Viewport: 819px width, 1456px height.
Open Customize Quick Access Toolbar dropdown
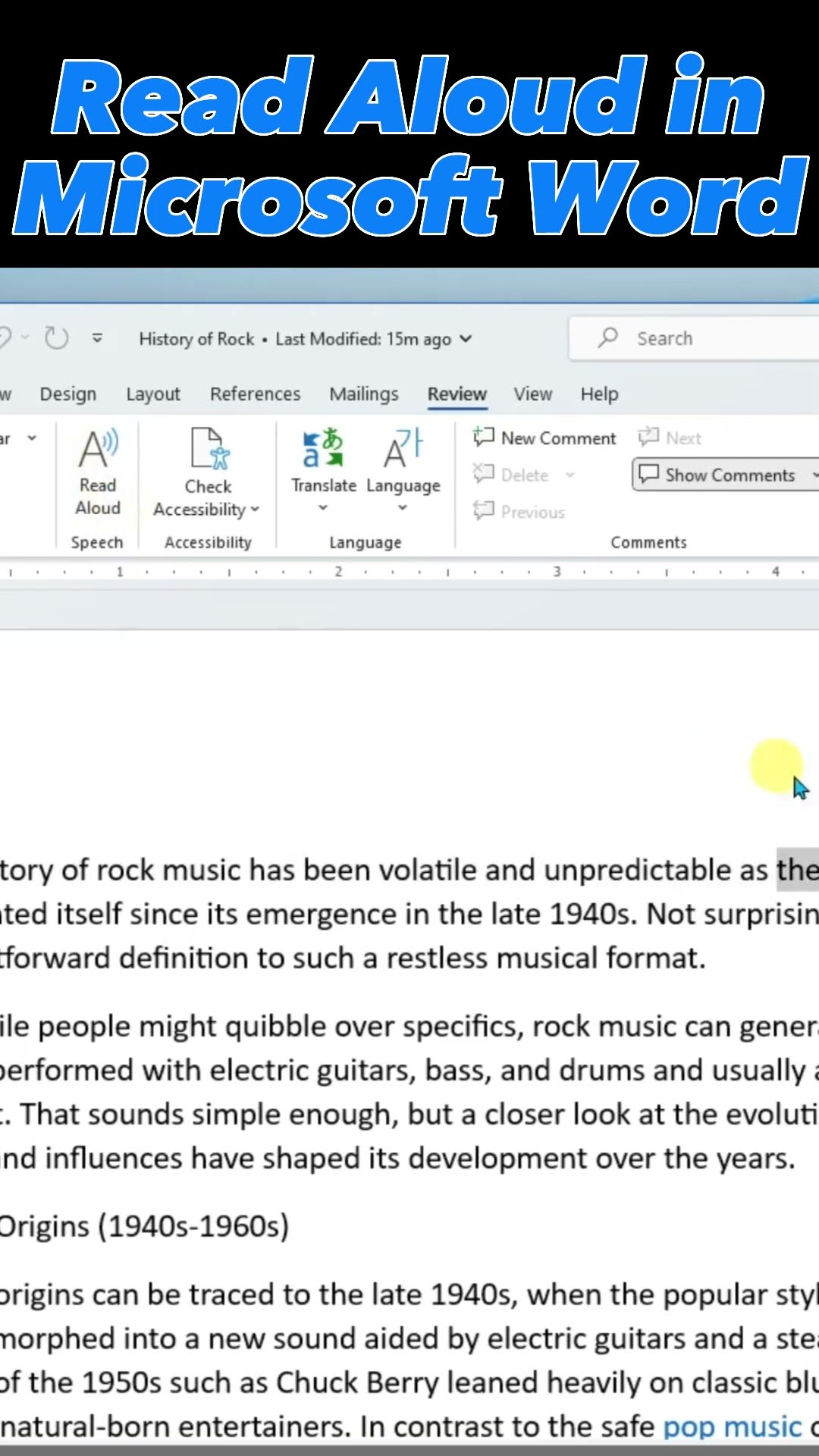(97, 338)
